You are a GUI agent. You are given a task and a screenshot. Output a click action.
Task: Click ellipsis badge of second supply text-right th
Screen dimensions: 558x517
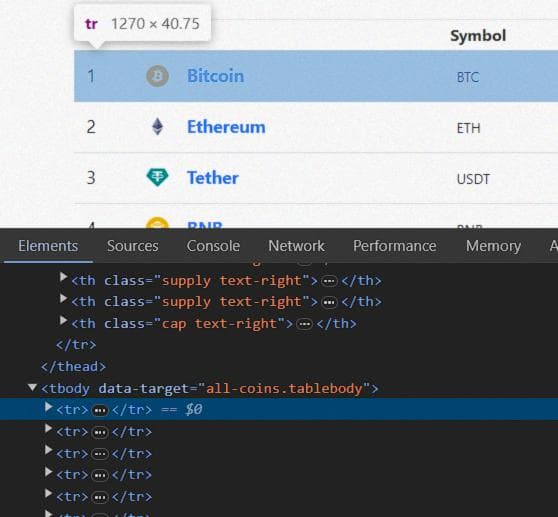(x=329, y=303)
